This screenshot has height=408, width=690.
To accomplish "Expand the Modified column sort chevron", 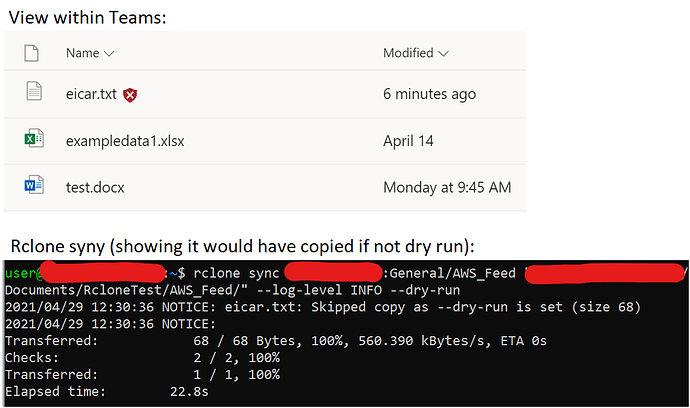I will (443, 54).
